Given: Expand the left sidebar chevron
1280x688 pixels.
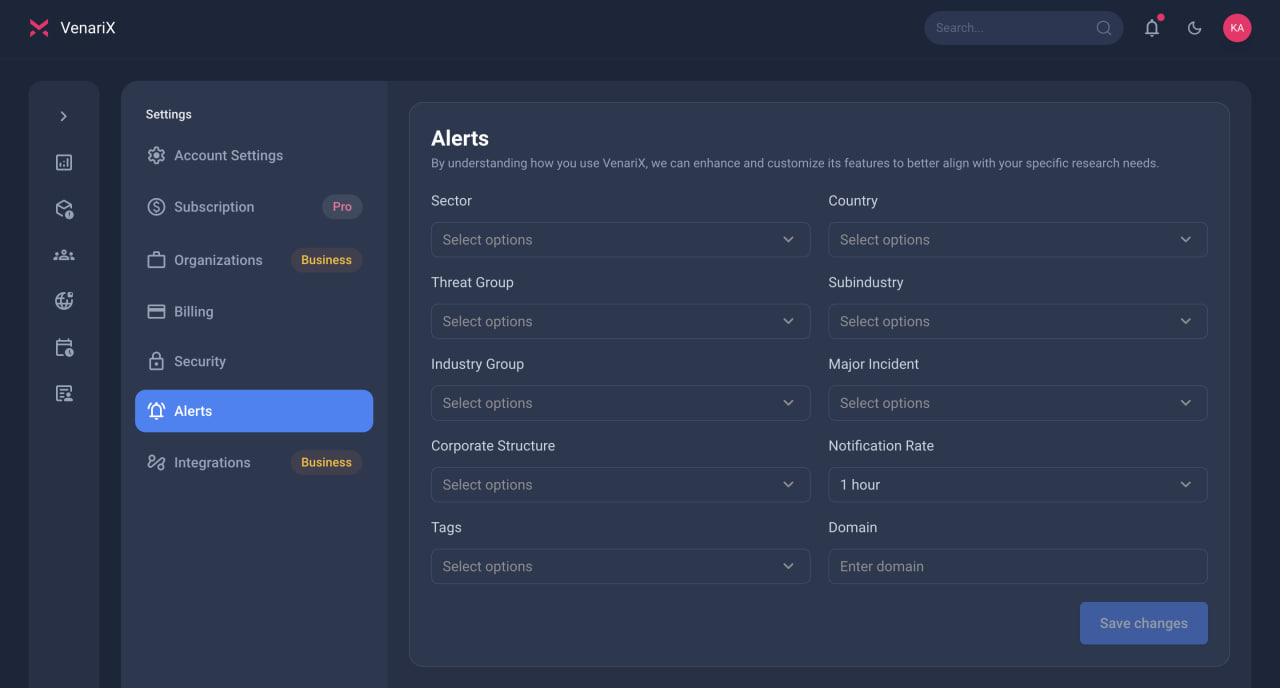Looking at the screenshot, I should click(64, 116).
